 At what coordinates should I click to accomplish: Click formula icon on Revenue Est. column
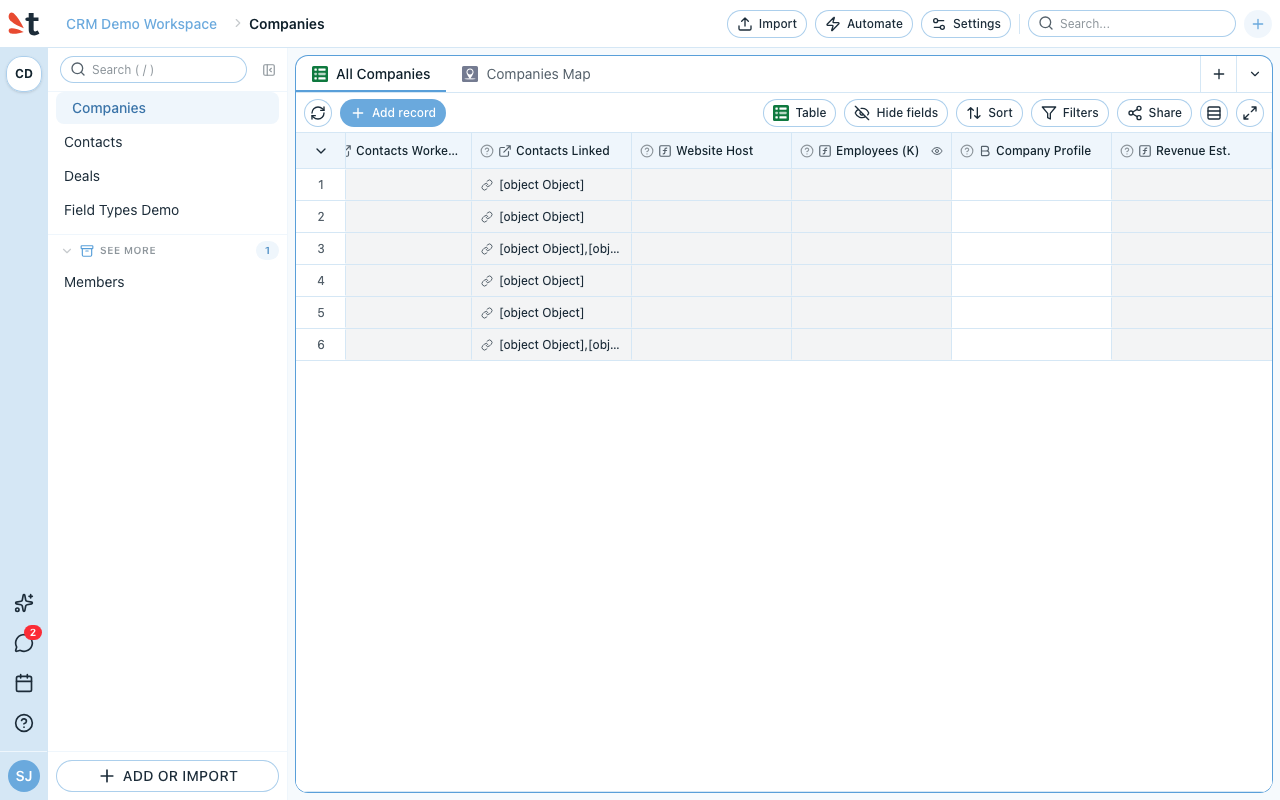click(x=1145, y=151)
